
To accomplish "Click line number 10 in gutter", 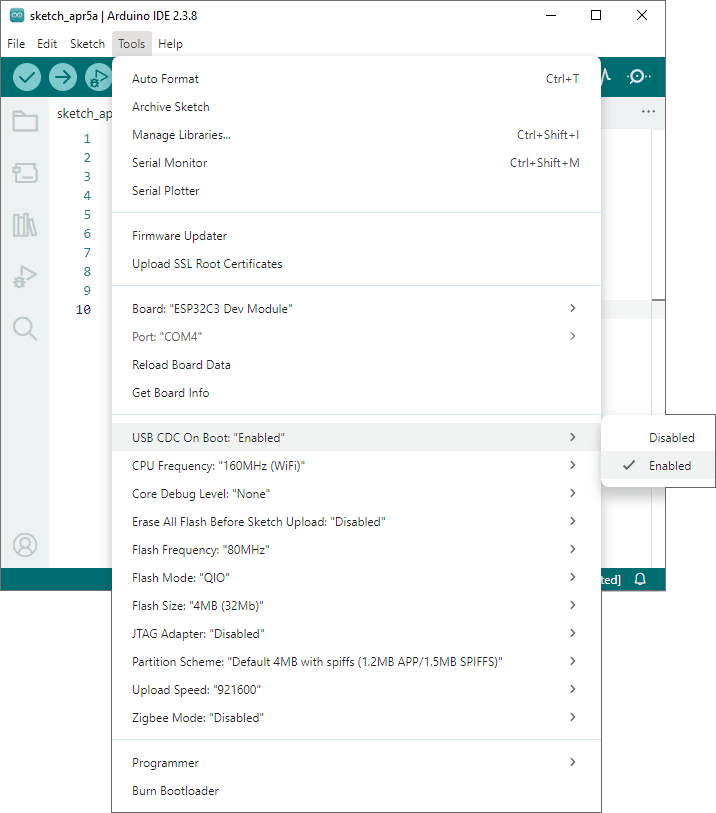I will [83, 310].
